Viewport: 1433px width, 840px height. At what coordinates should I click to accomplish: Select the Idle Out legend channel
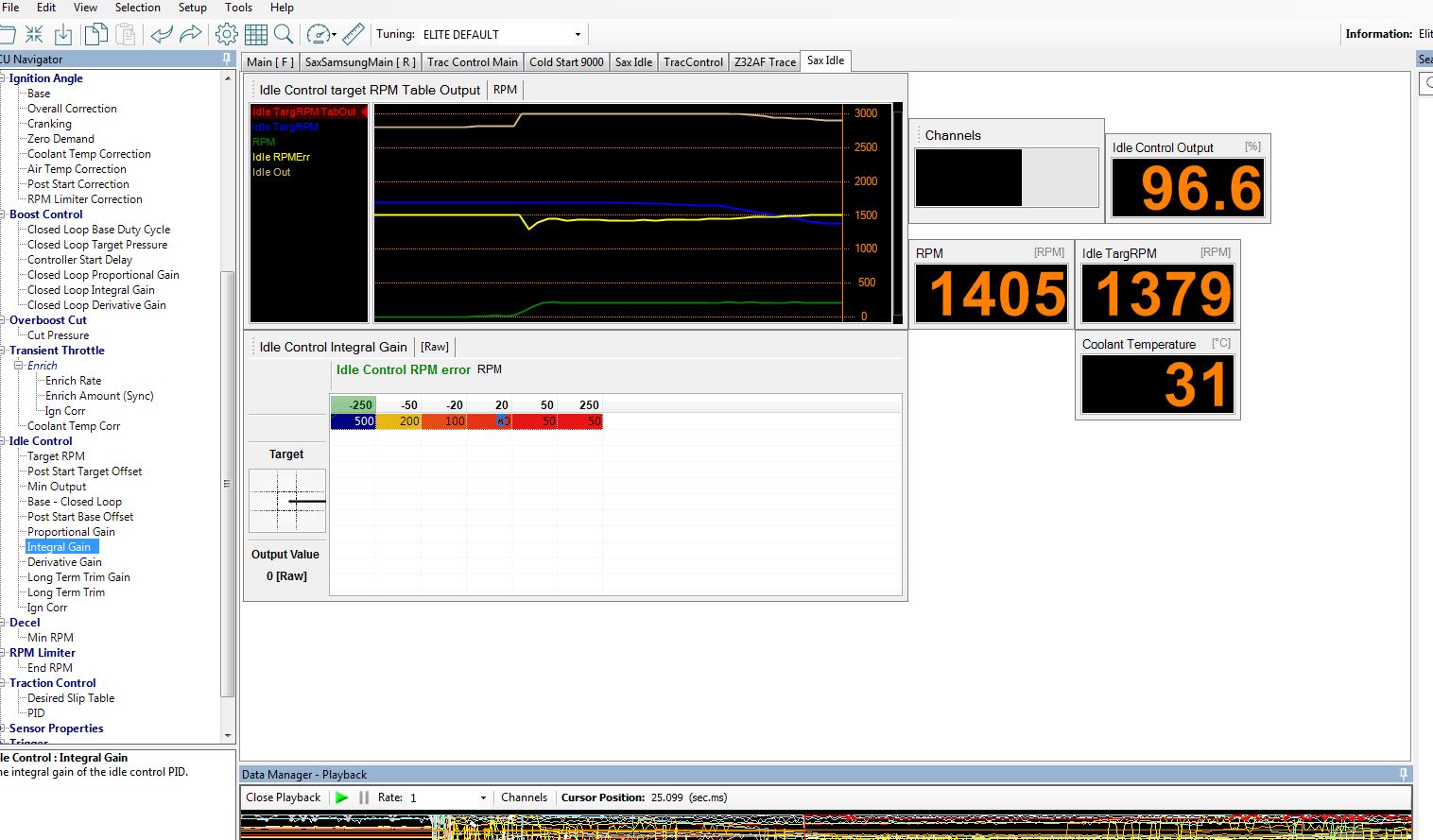click(271, 172)
